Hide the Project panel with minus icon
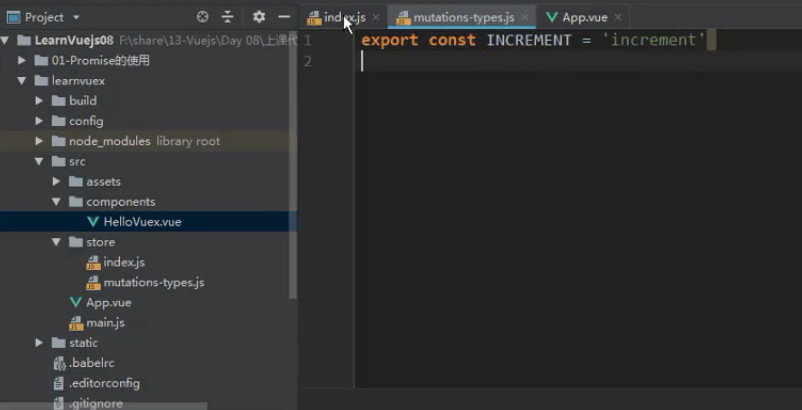Screen dimensions: 802x410 point(284,17)
